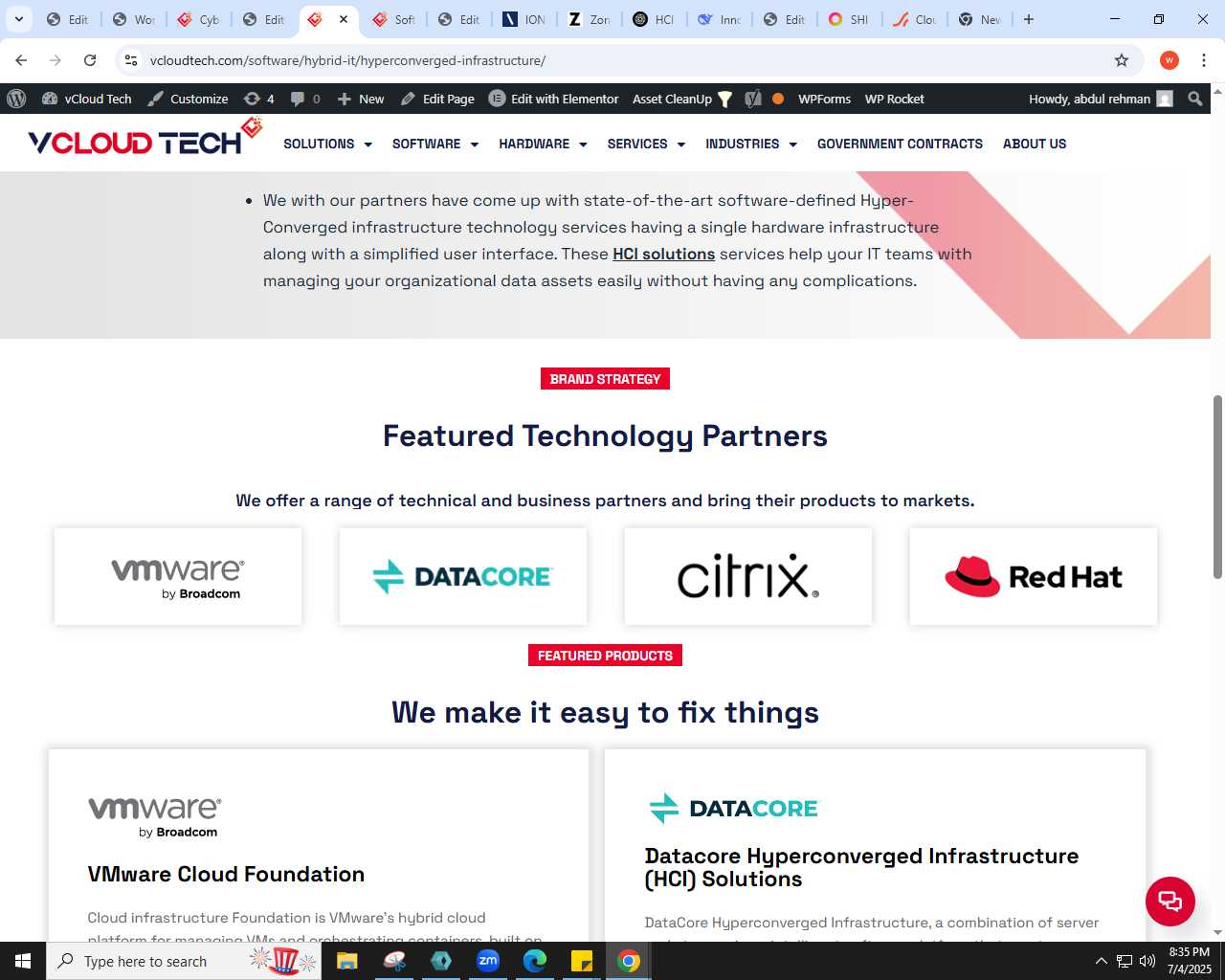This screenshot has height=980, width=1225.
Task: Click DataCore logo in product card
Action: click(733, 809)
